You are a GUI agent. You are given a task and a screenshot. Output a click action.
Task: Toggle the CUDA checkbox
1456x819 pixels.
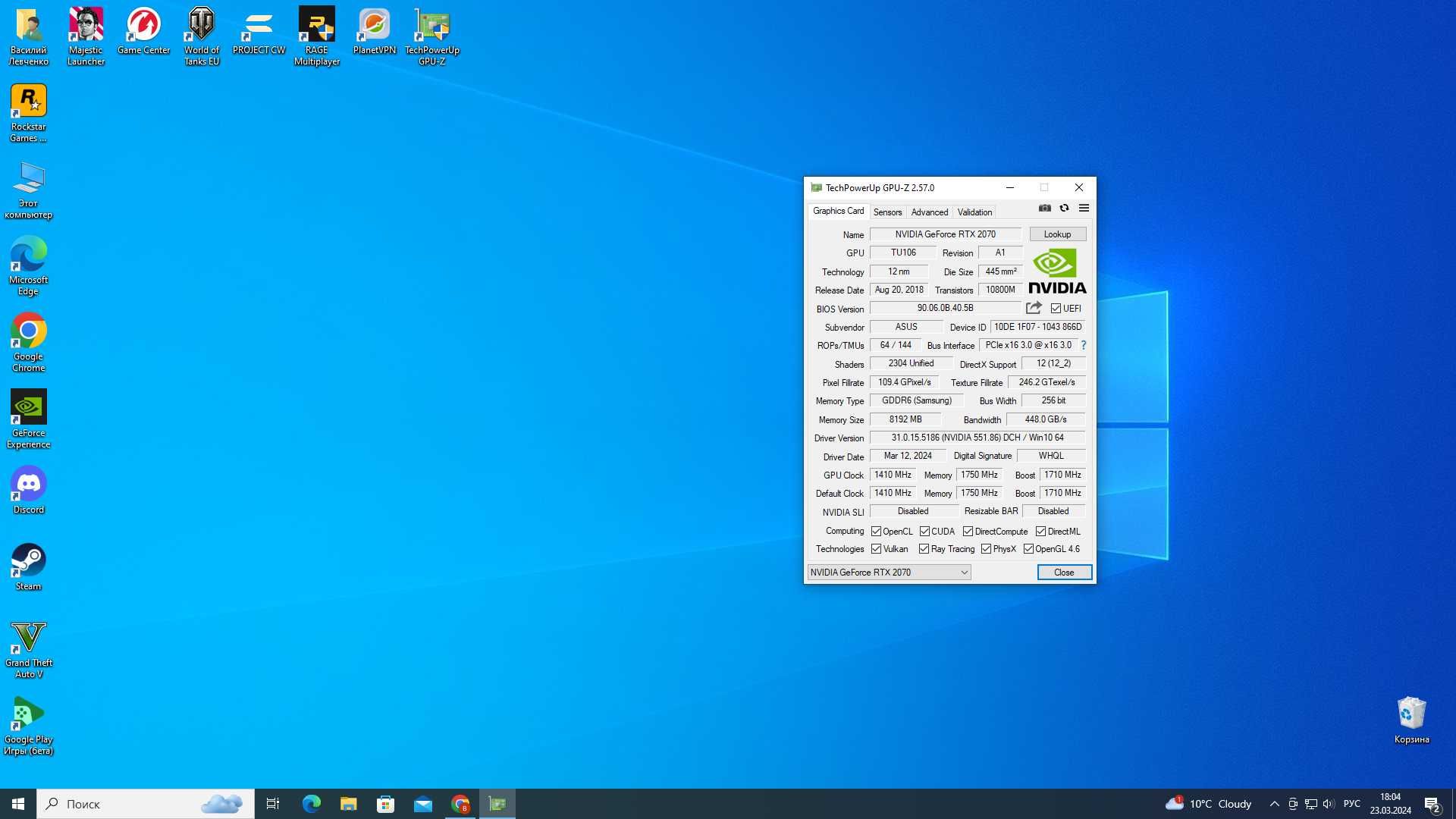(924, 532)
